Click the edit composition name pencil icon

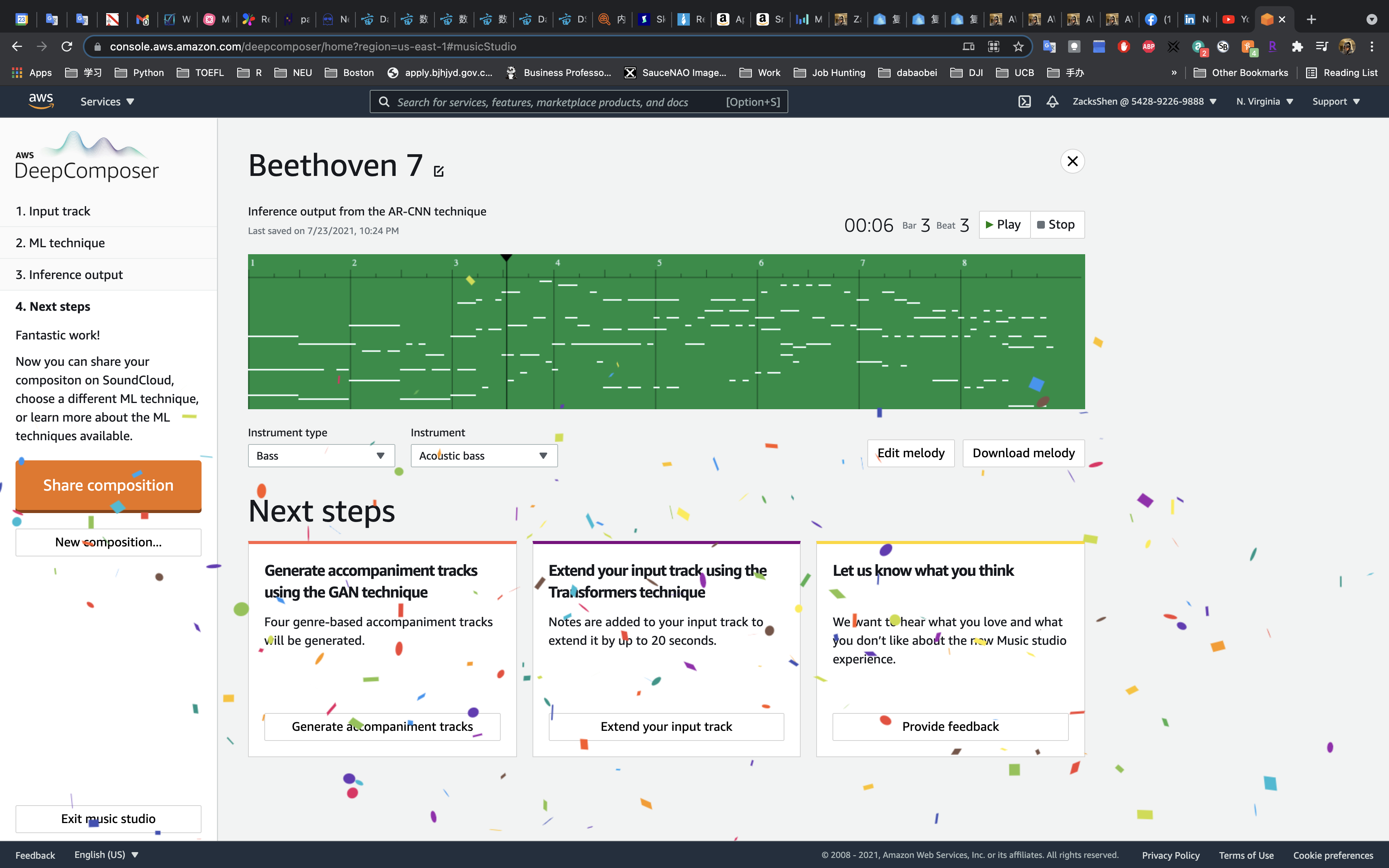[438, 171]
